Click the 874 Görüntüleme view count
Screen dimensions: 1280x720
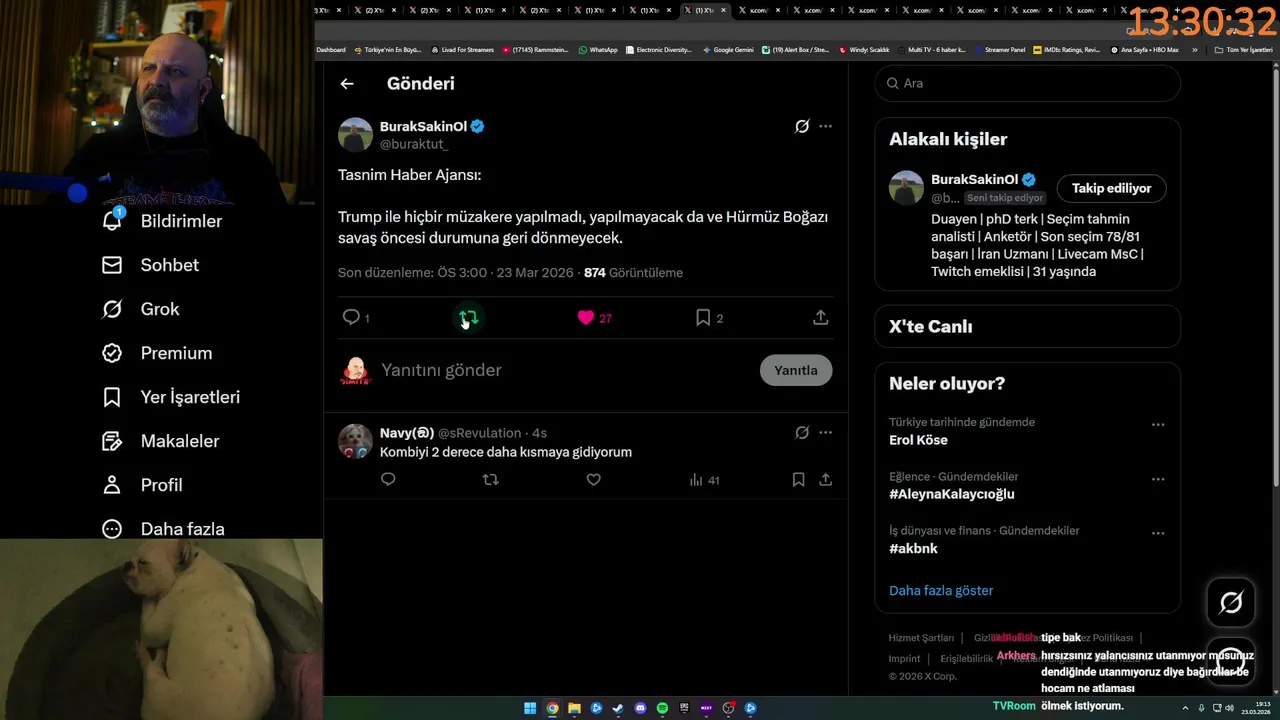tap(633, 272)
